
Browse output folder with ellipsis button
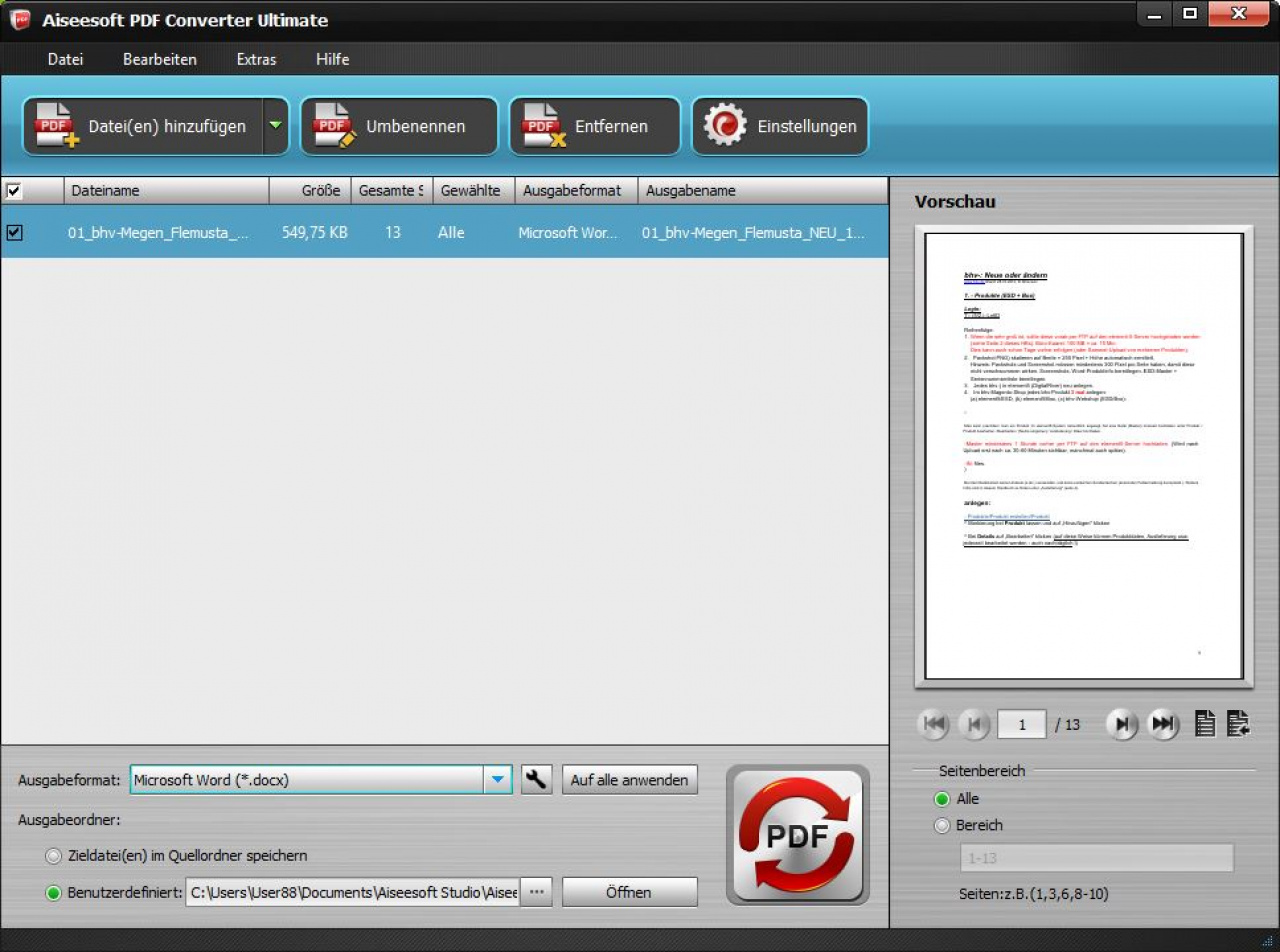[x=537, y=892]
